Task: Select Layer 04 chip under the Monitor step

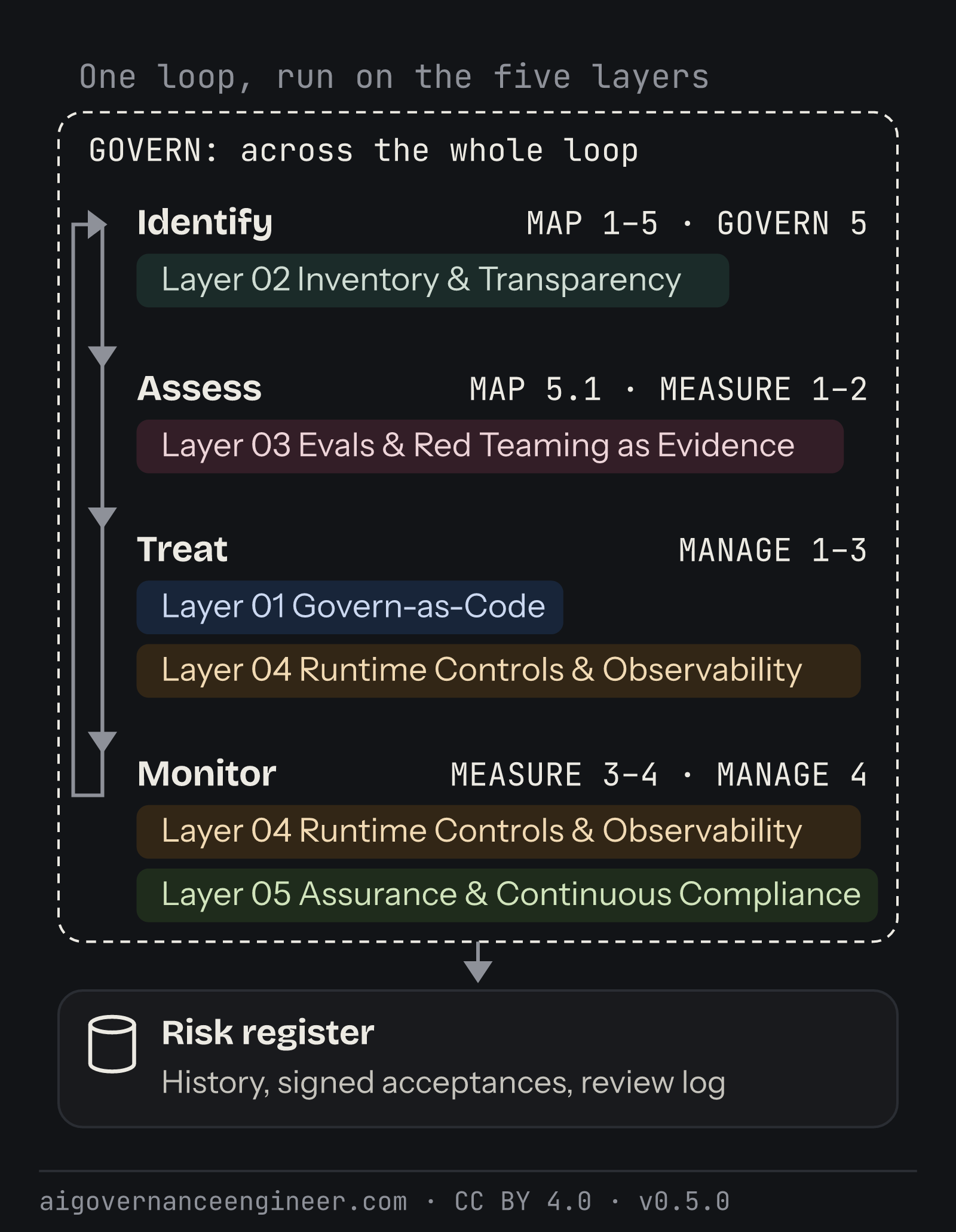Action: pyautogui.click(x=498, y=831)
